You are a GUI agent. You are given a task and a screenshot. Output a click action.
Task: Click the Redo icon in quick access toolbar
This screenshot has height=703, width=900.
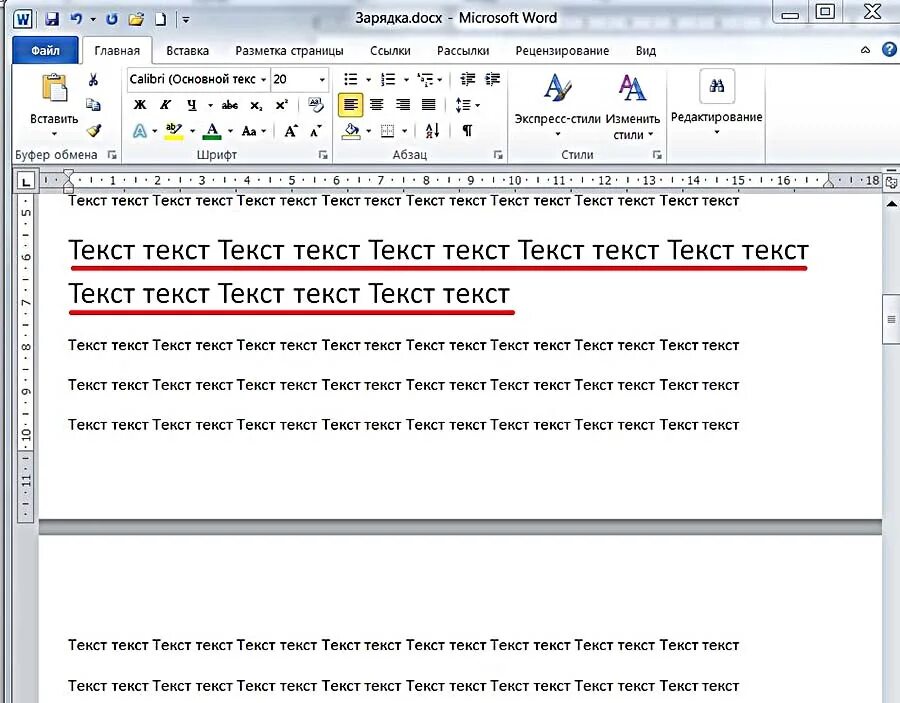tap(111, 19)
